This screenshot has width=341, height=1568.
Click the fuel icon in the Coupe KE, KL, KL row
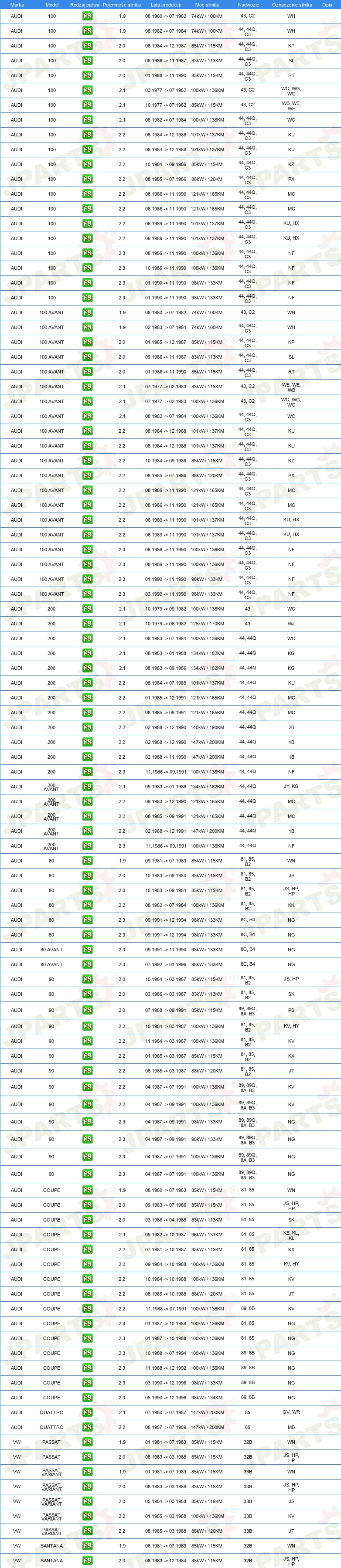[x=88, y=1235]
